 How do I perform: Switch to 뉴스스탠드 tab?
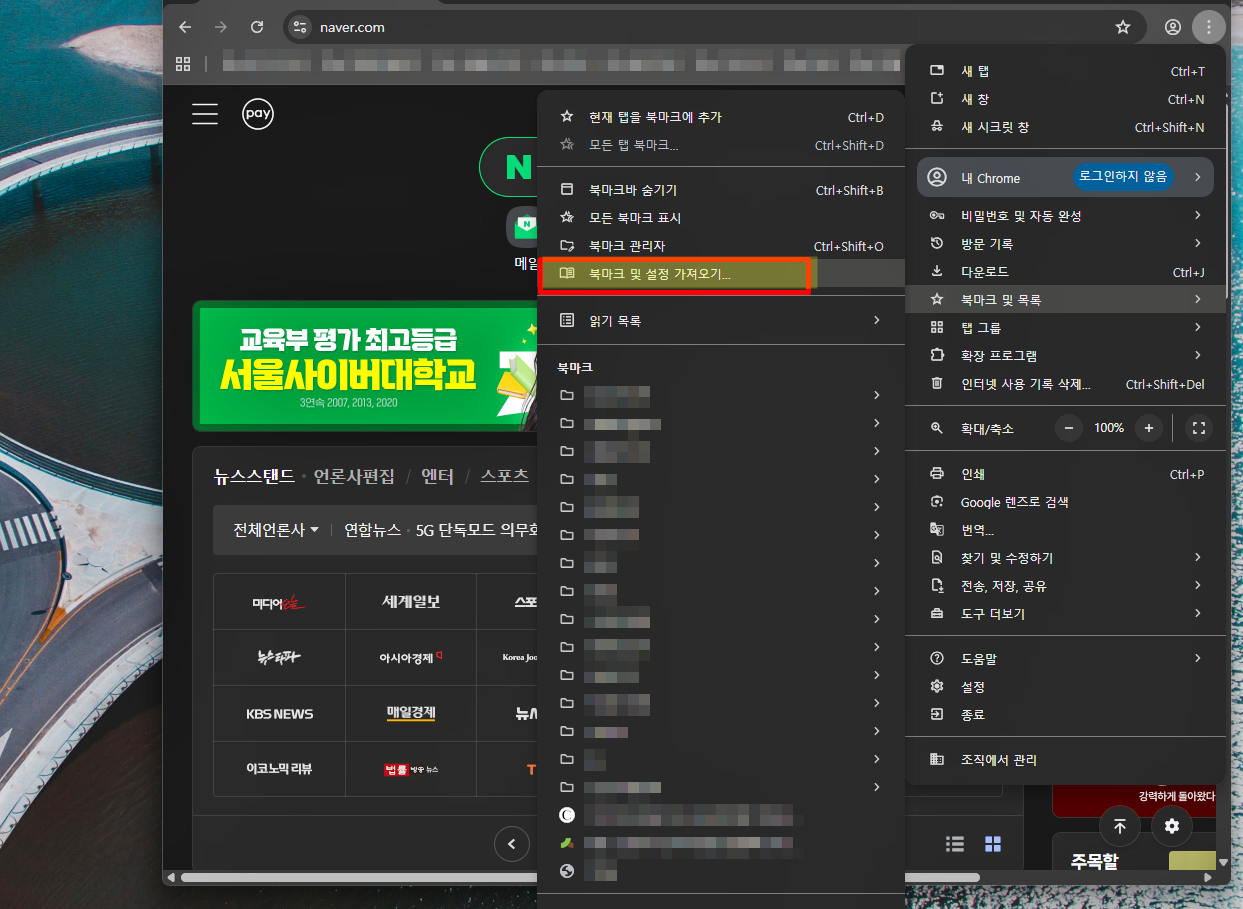tap(254, 476)
